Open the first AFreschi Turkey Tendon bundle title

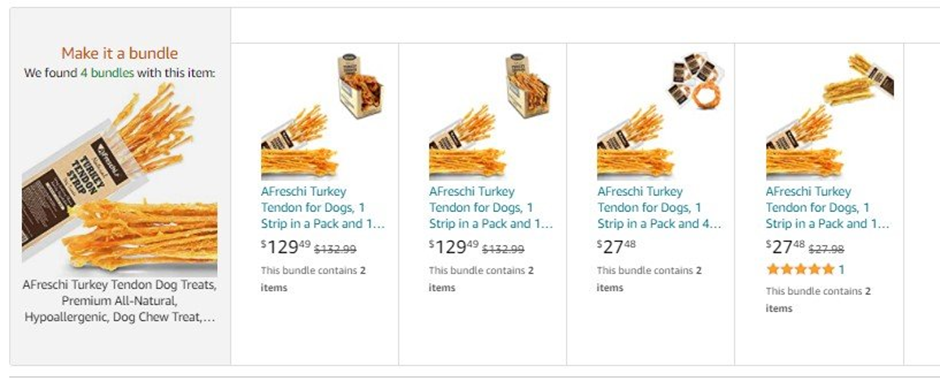coord(323,208)
